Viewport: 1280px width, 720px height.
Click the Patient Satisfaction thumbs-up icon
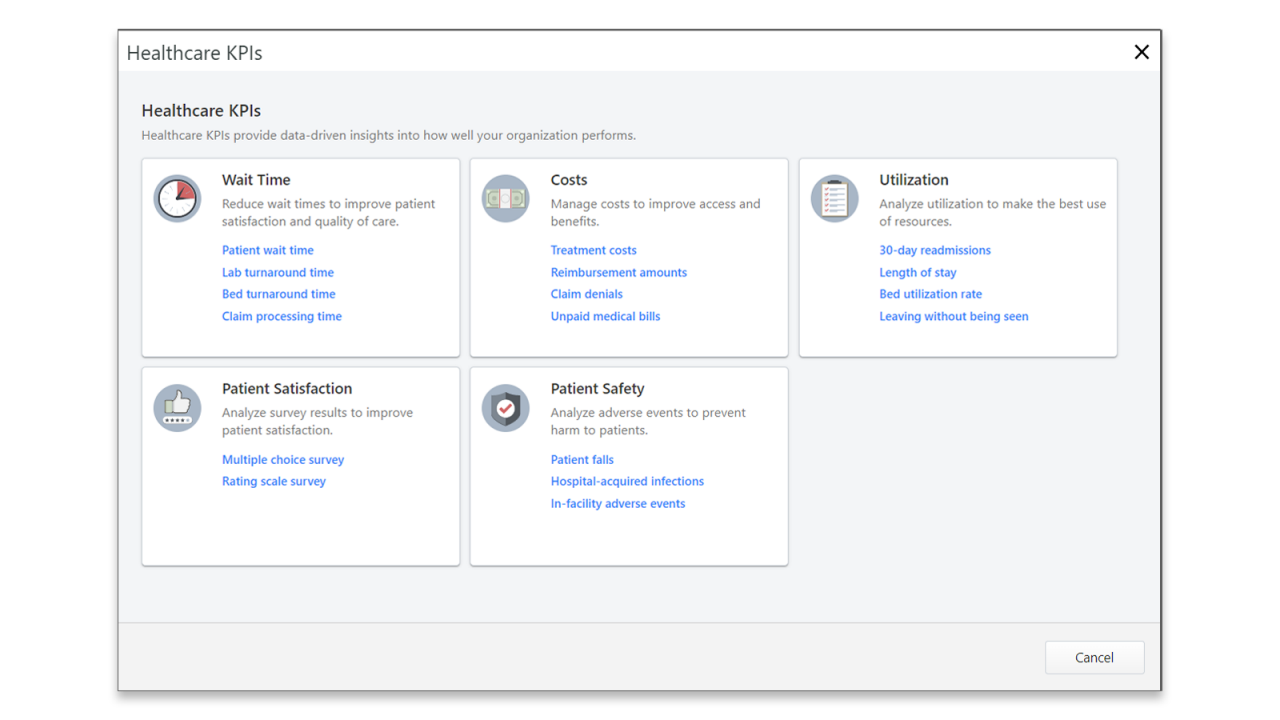point(177,407)
